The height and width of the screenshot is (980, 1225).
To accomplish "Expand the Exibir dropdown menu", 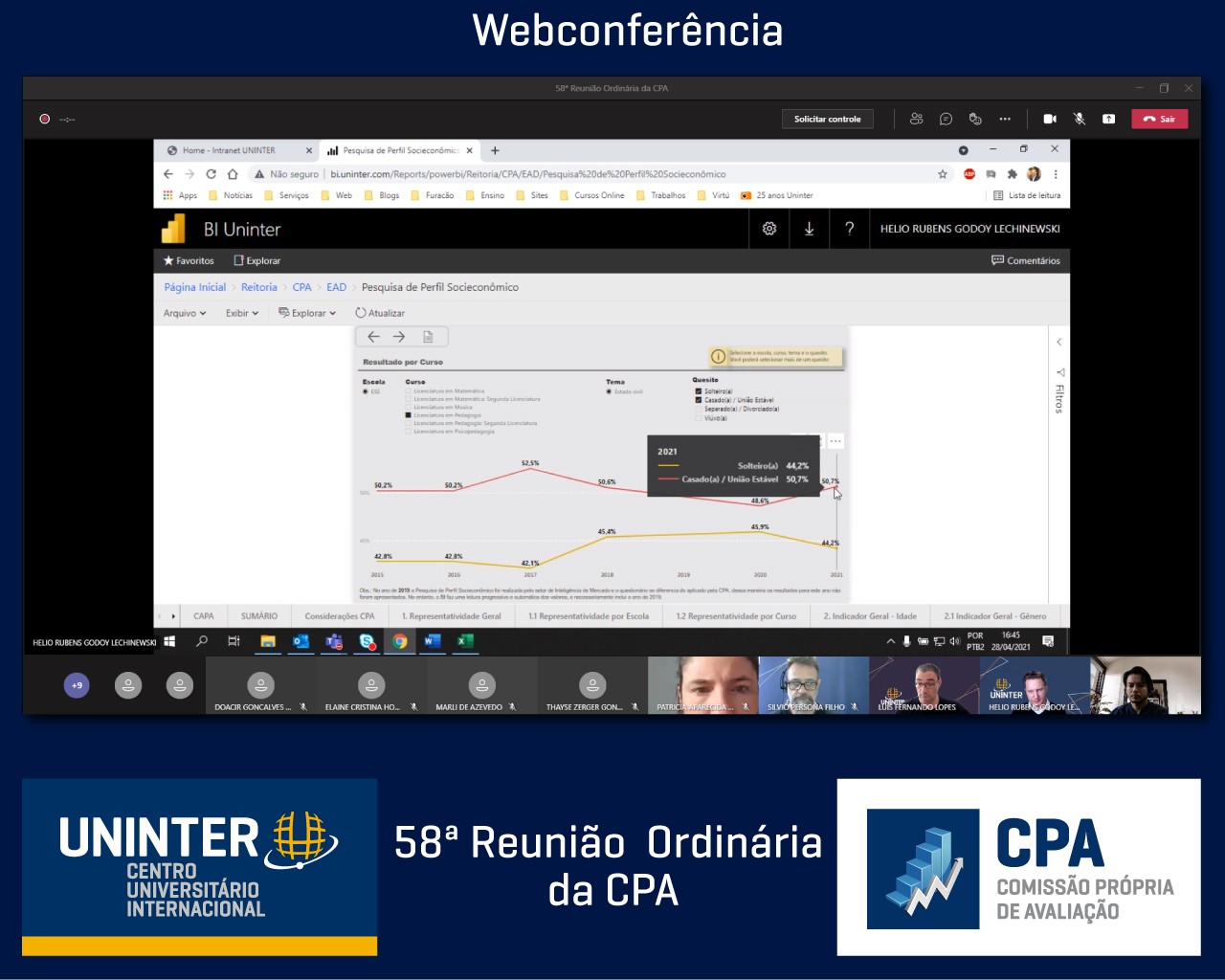I will 241,313.
